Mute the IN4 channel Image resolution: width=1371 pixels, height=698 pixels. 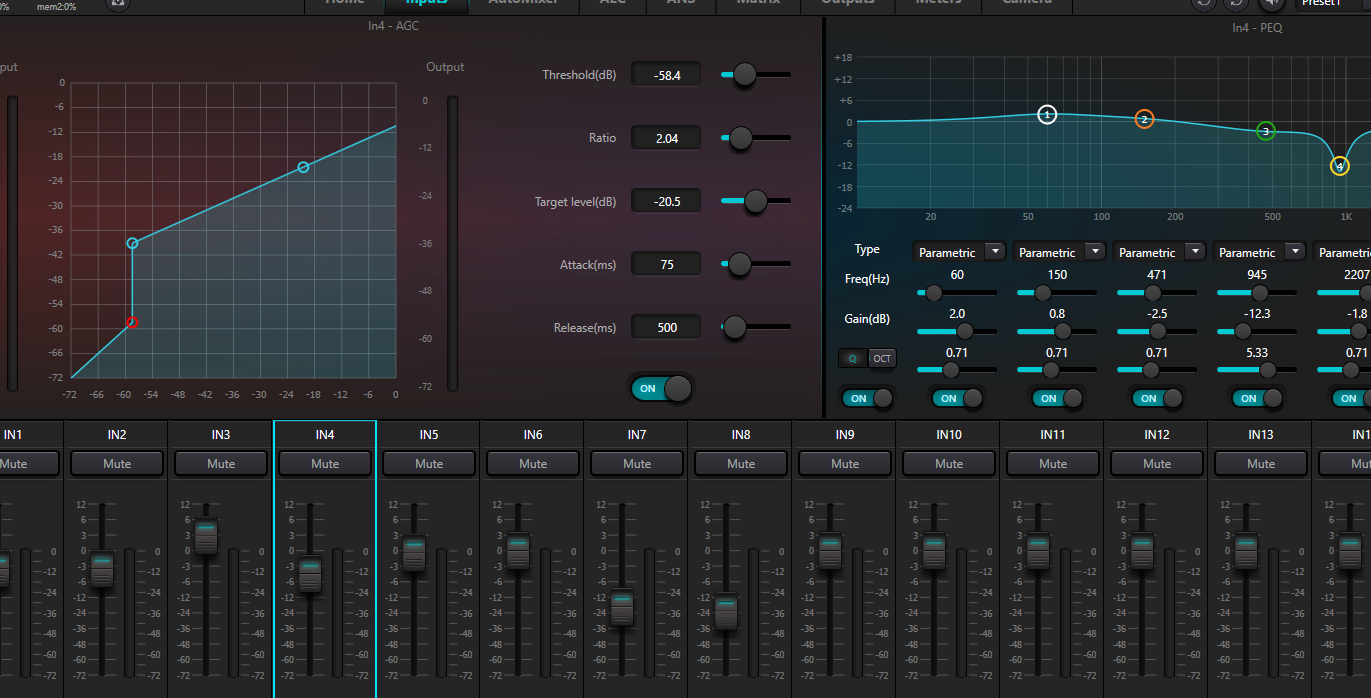pyautogui.click(x=325, y=464)
